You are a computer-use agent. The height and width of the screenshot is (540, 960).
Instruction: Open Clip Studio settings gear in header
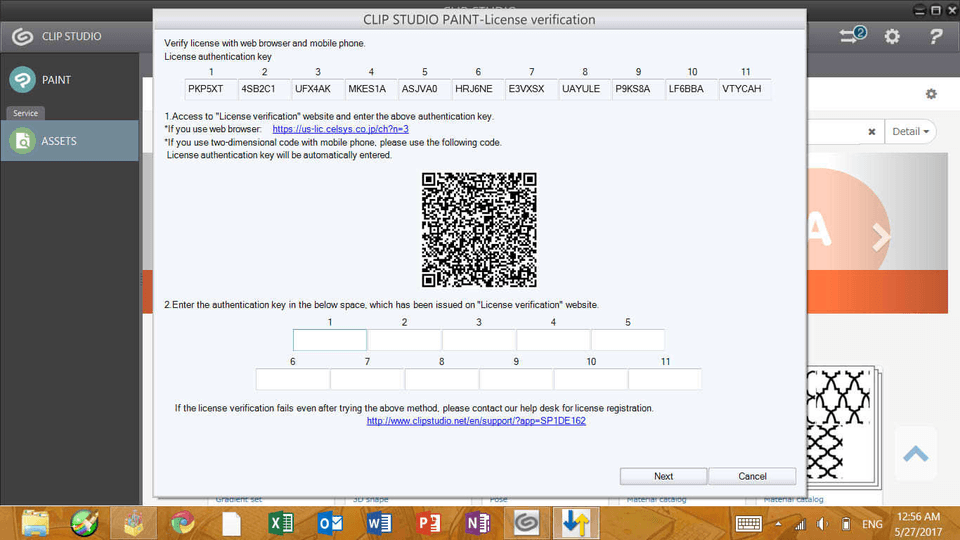(892, 37)
